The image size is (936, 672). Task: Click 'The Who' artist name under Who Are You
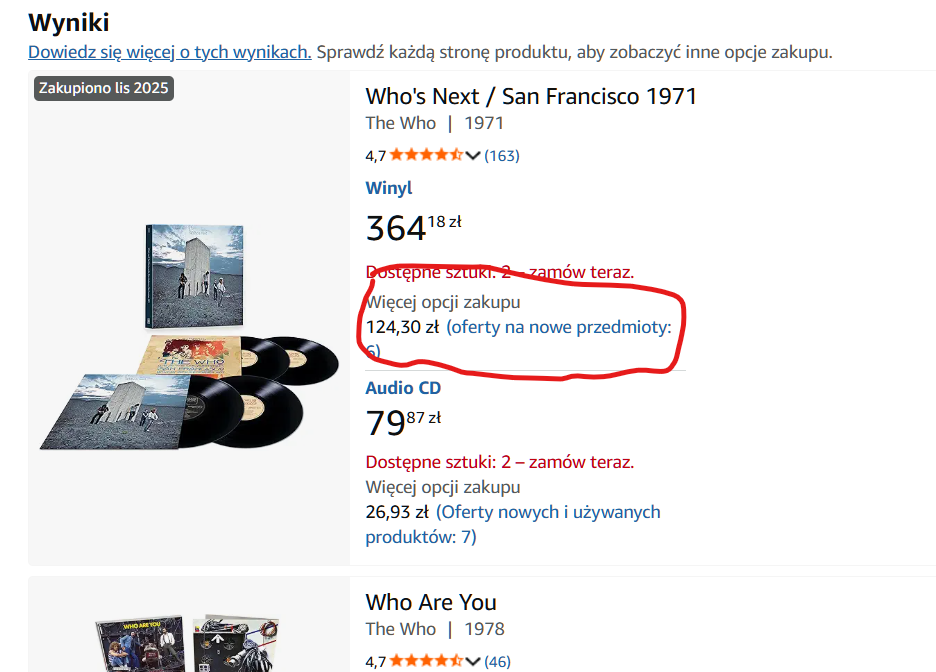(400, 629)
